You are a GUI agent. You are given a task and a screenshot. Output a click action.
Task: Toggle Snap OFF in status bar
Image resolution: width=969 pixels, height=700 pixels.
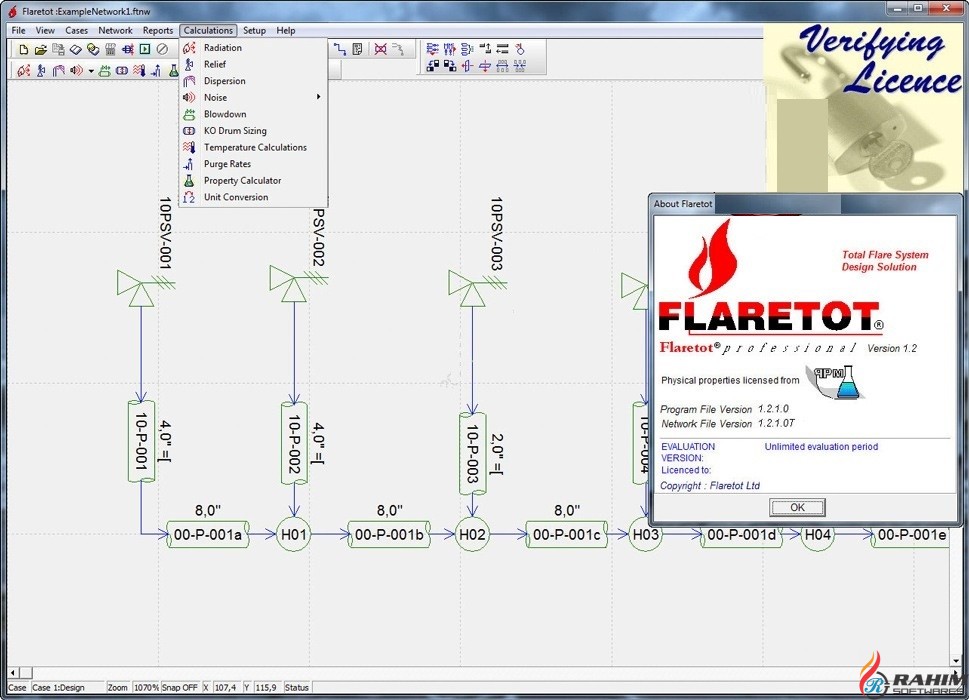[180, 688]
